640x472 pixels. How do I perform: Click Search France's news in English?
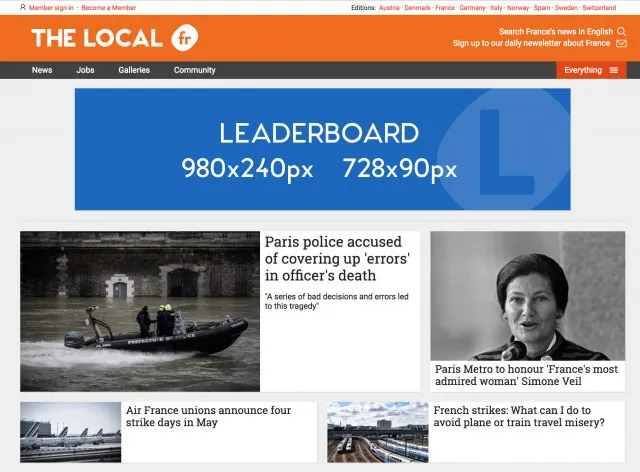[556, 31]
